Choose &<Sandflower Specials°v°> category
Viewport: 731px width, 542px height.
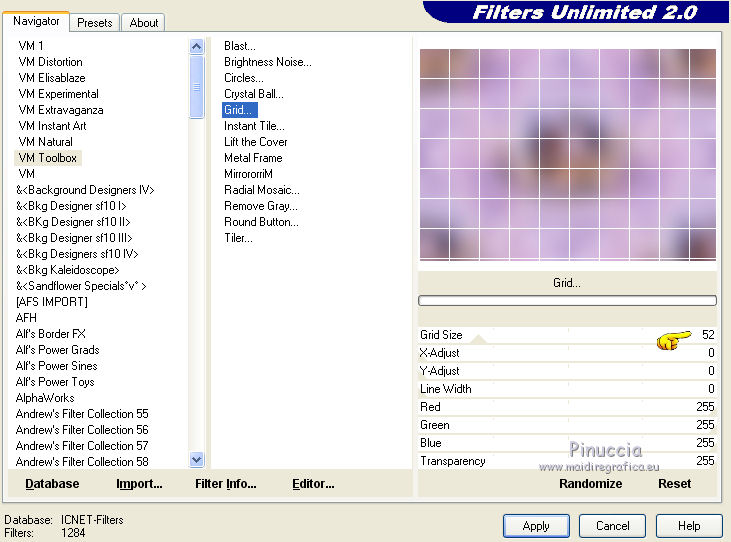click(81, 286)
